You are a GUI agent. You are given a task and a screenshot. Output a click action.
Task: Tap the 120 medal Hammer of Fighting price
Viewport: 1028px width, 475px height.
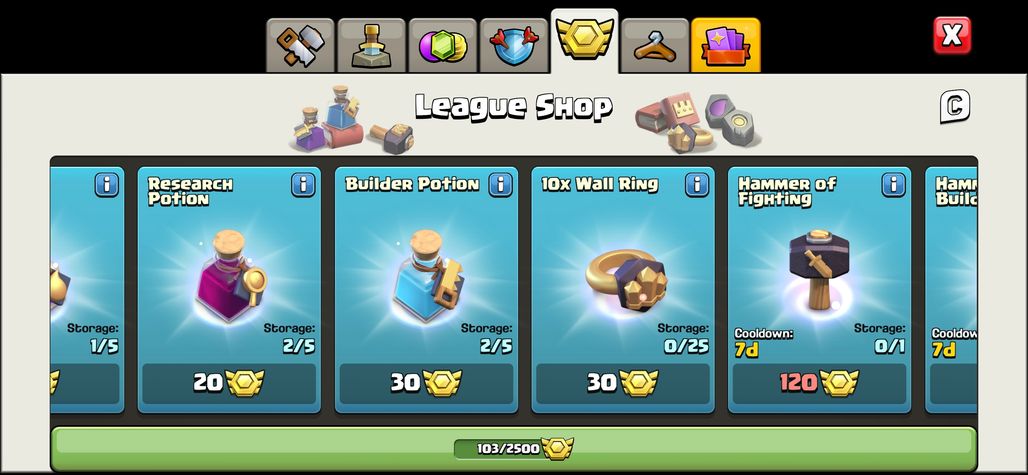[820, 383]
